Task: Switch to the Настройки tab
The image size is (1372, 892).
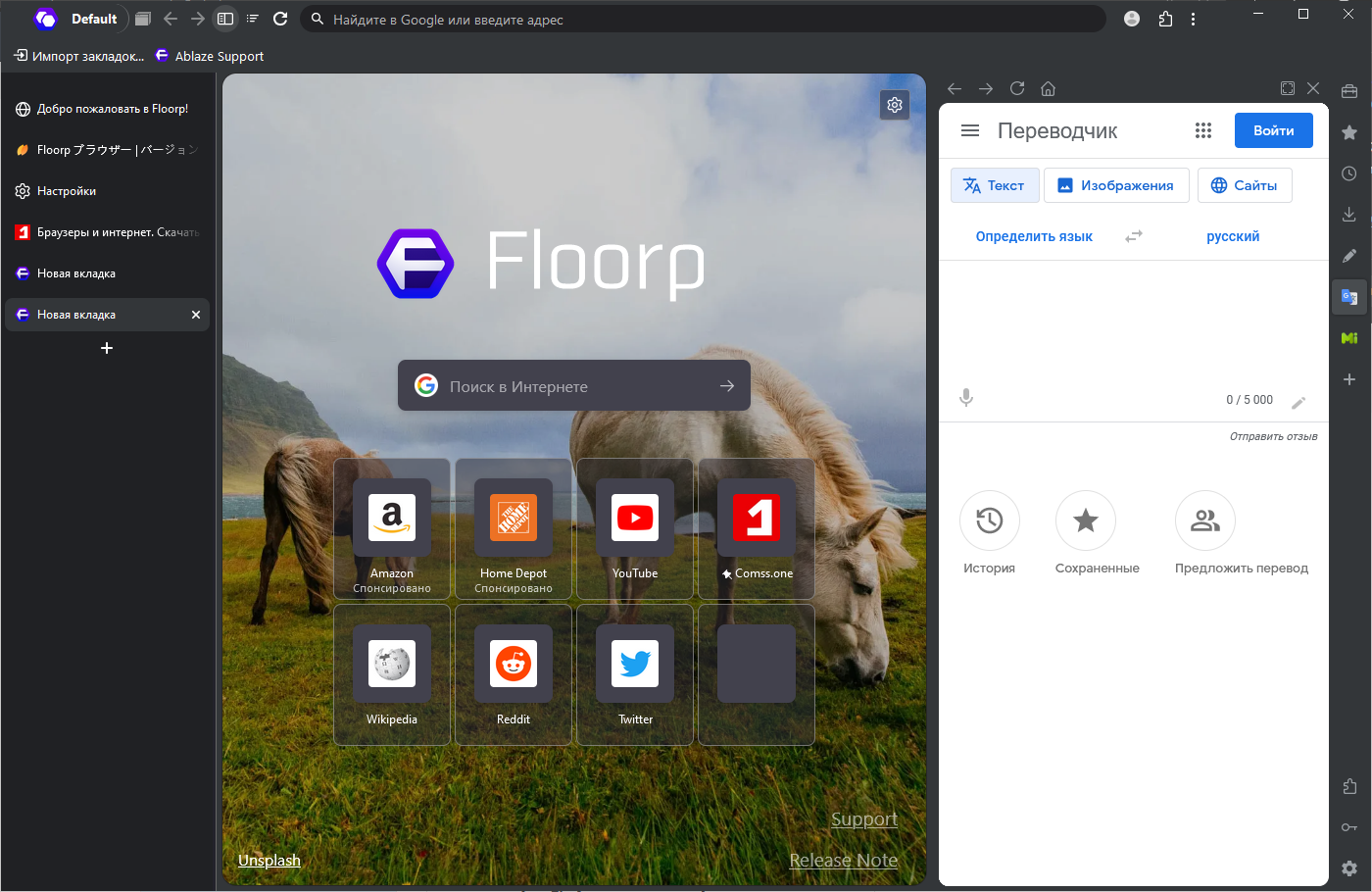Action: coord(108,191)
